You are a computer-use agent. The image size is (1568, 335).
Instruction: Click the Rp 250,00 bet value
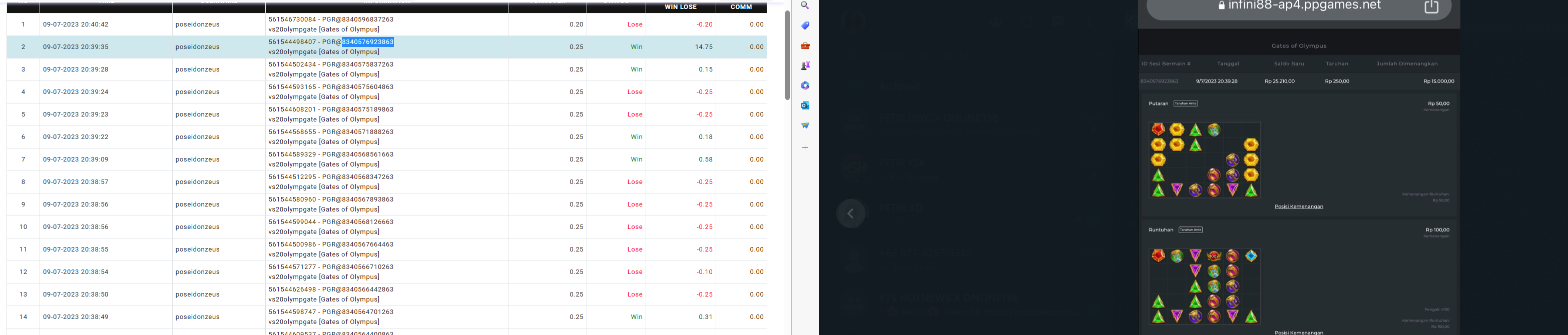click(x=1337, y=81)
